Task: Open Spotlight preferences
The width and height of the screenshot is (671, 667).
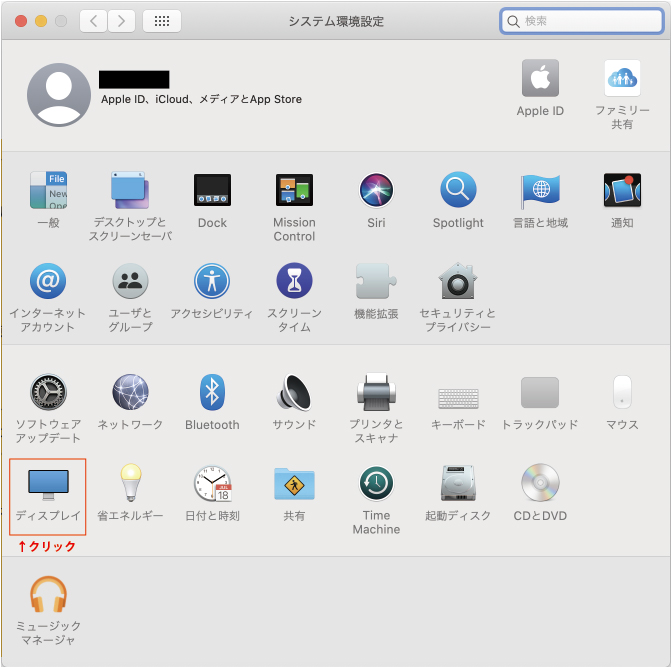Action: (x=458, y=190)
